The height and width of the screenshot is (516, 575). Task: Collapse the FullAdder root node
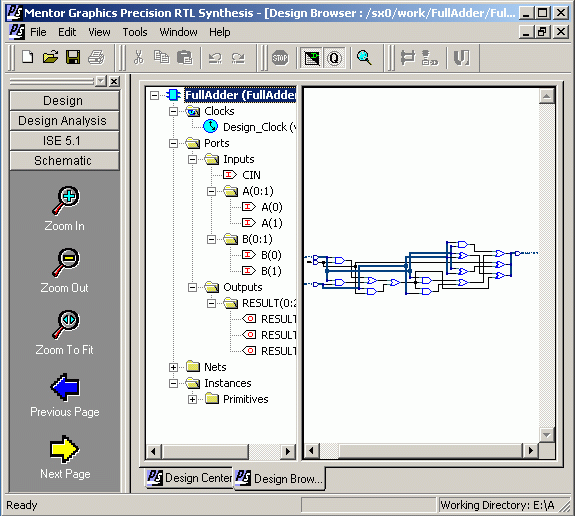pos(154,95)
